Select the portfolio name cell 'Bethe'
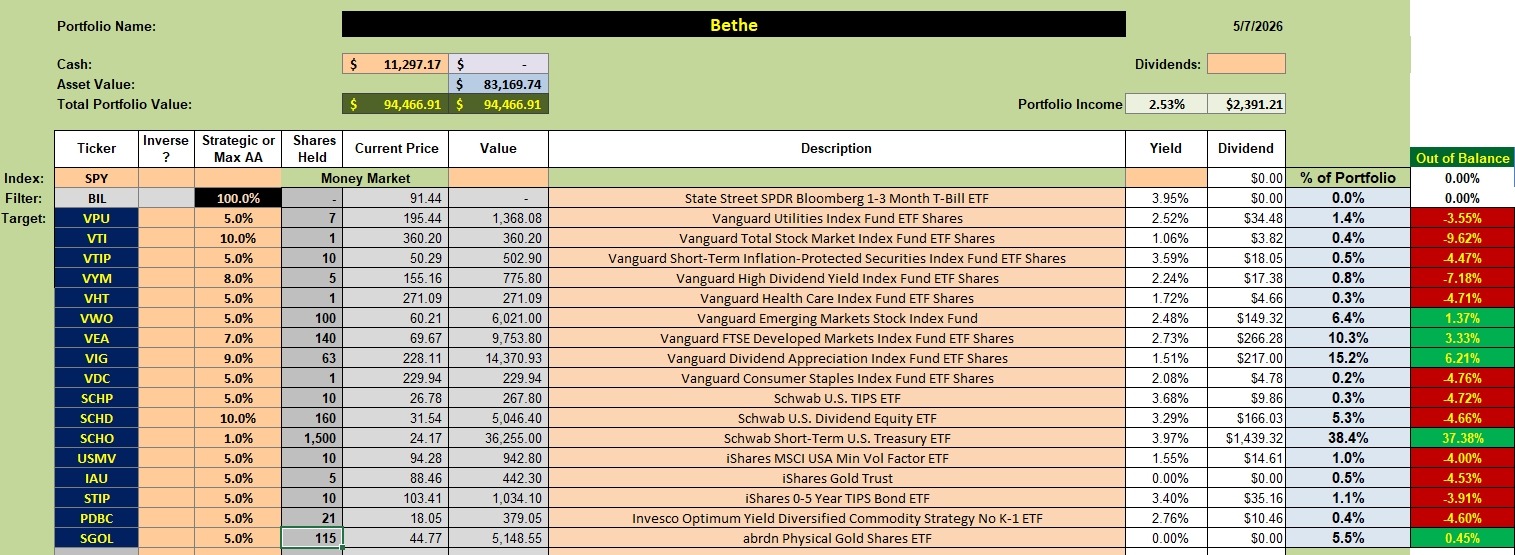 coord(733,25)
